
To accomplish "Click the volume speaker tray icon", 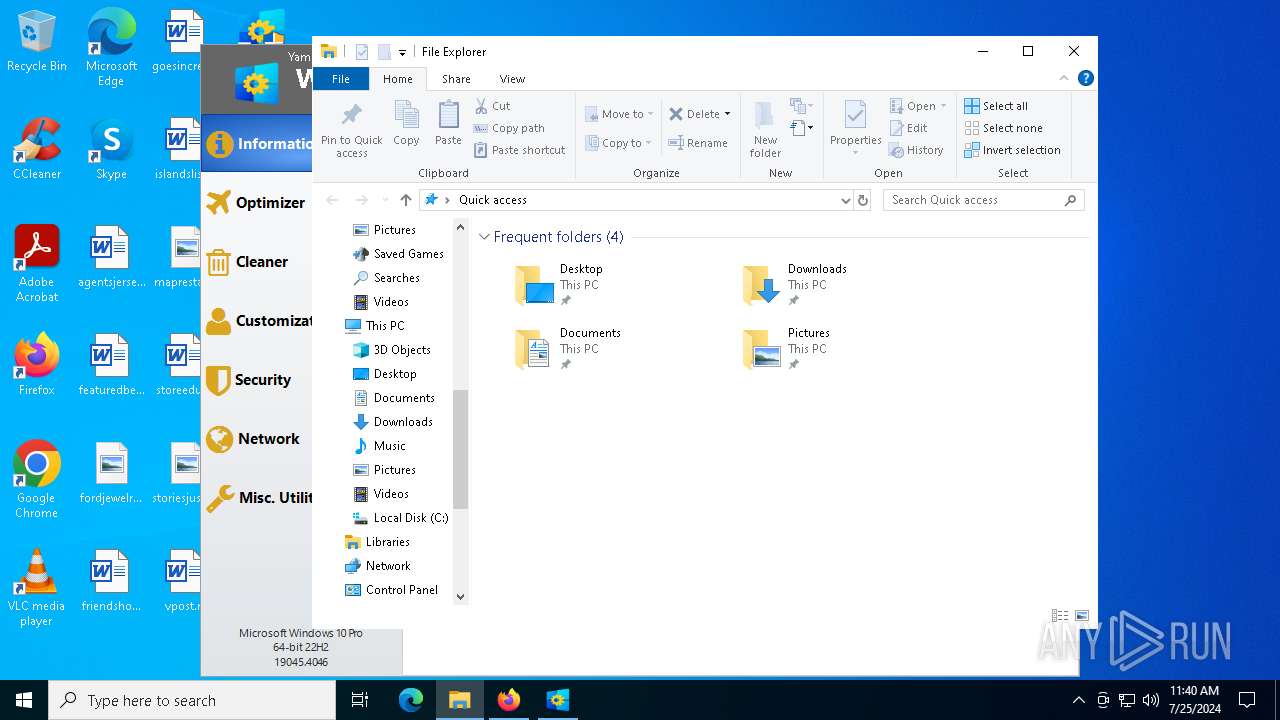I will (1150, 700).
